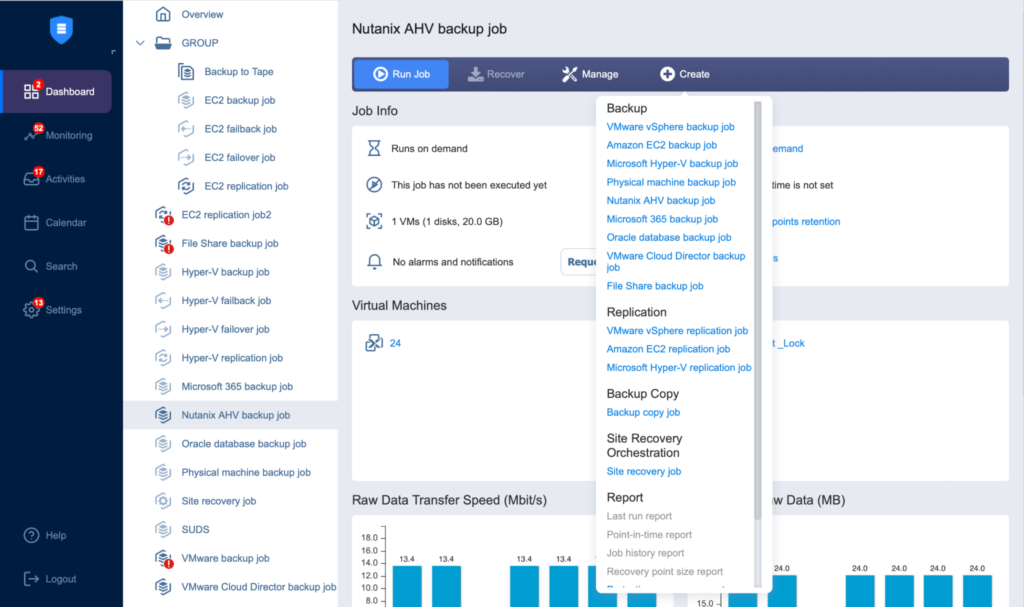Choose Oracle database backup job in menu

point(669,237)
